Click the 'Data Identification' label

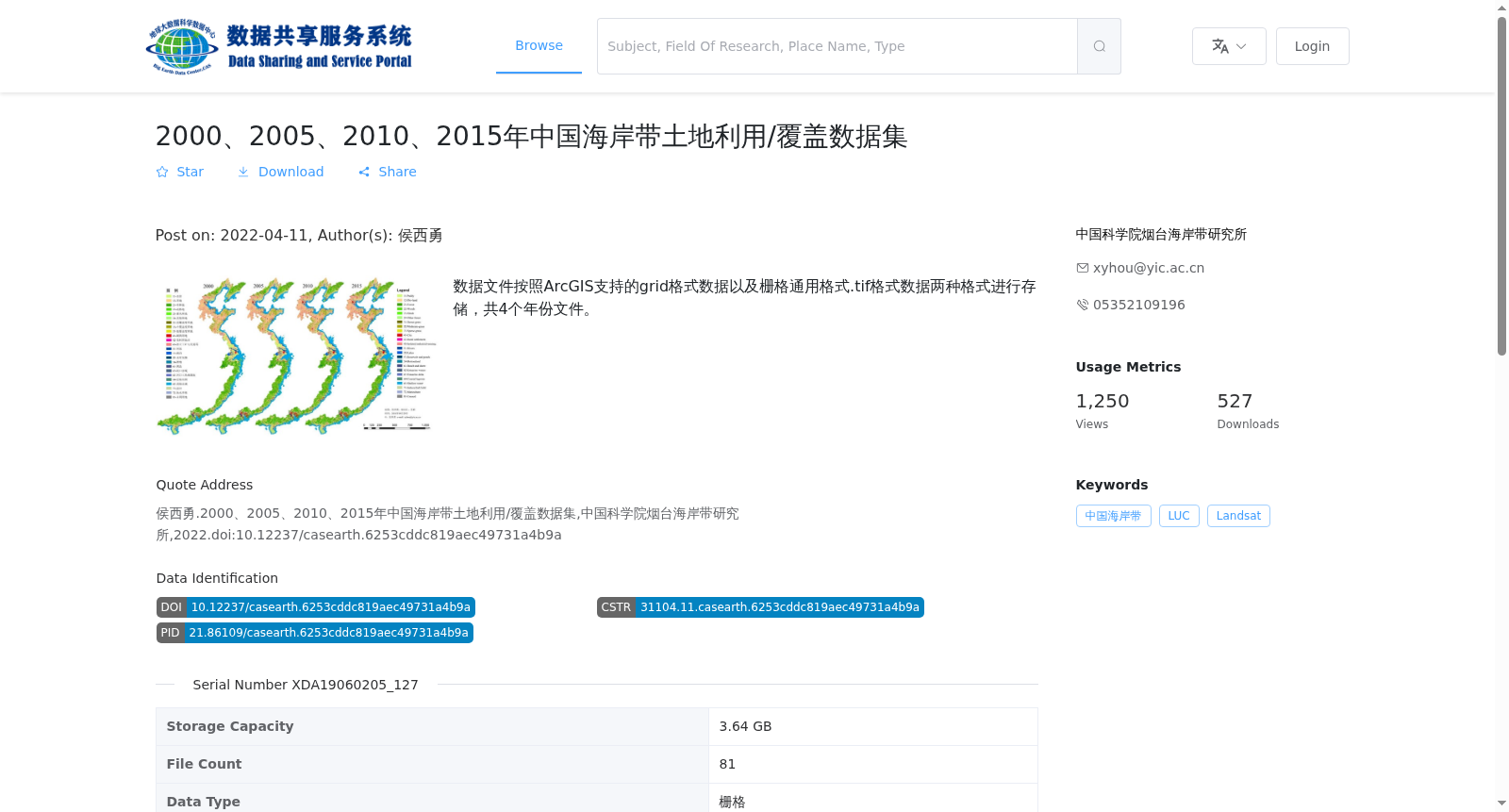[x=217, y=578]
